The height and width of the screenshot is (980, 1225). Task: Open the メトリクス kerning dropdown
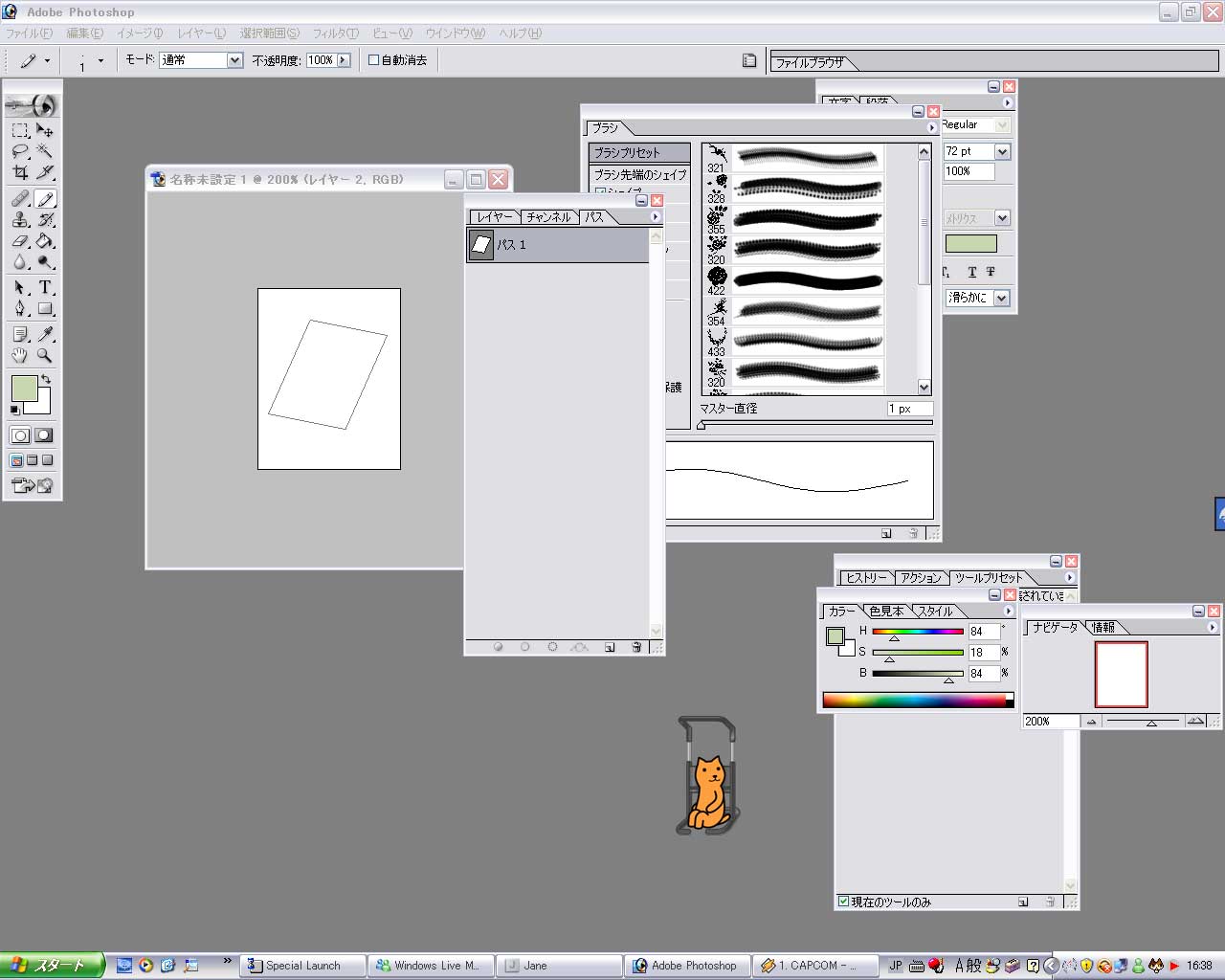pos(1002,218)
